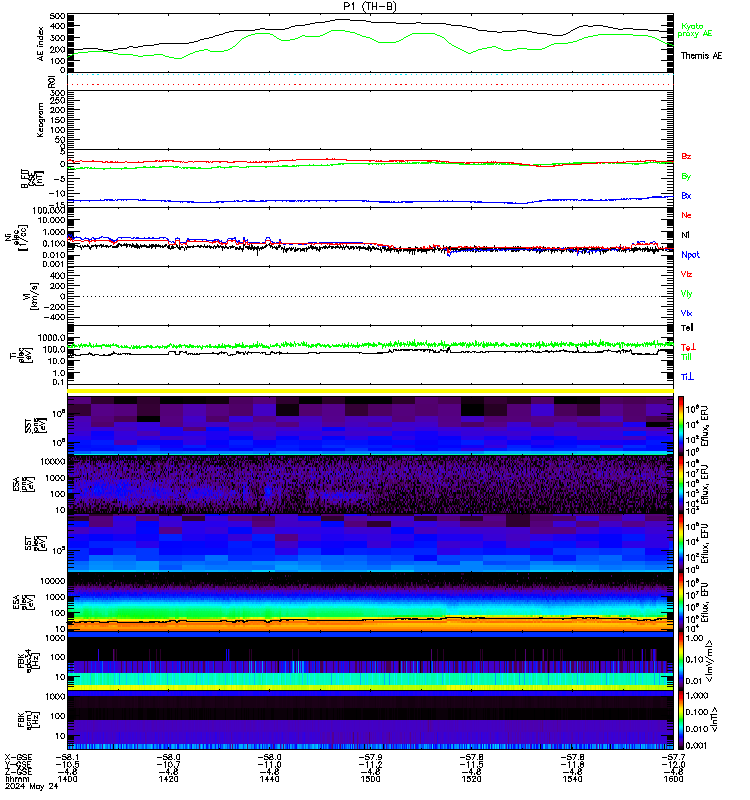Click the topmost Eflux colorbar beside SST ions
Screen dimensions: 750x800
tap(681, 425)
